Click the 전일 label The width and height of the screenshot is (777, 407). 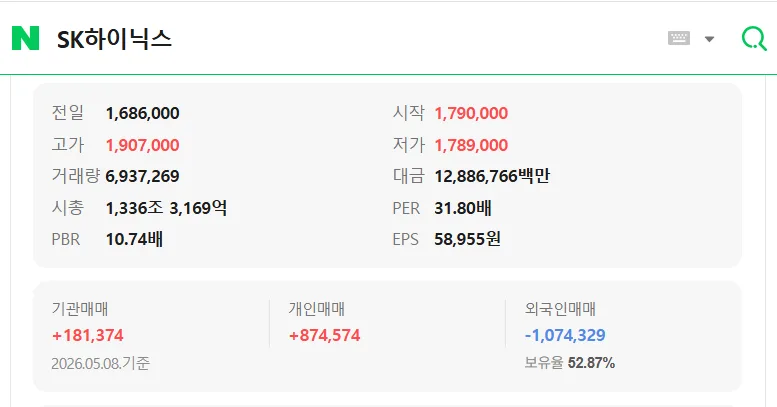[68, 113]
